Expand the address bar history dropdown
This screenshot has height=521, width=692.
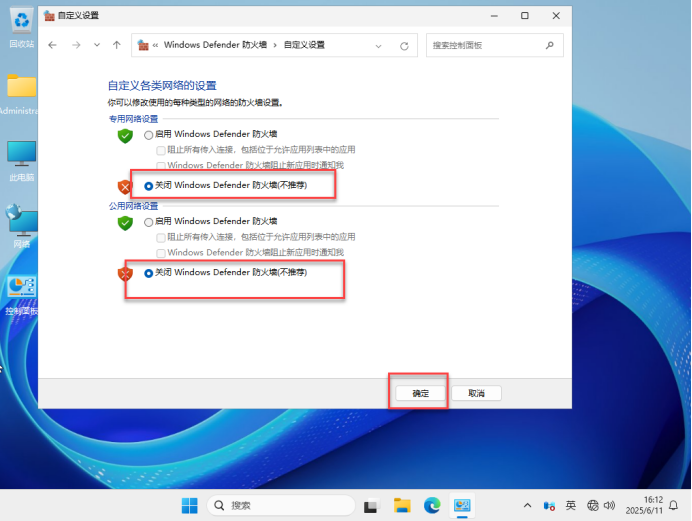point(379,45)
